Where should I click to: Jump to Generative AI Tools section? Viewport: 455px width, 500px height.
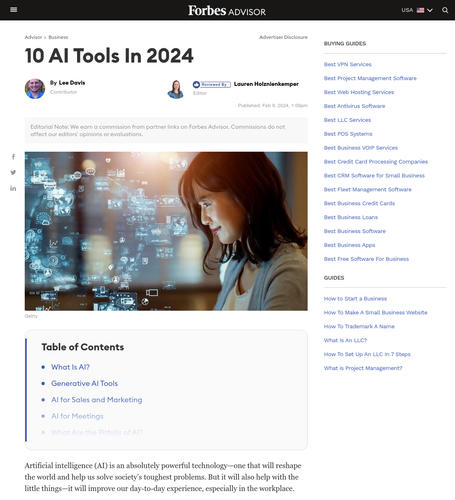point(84,383)
